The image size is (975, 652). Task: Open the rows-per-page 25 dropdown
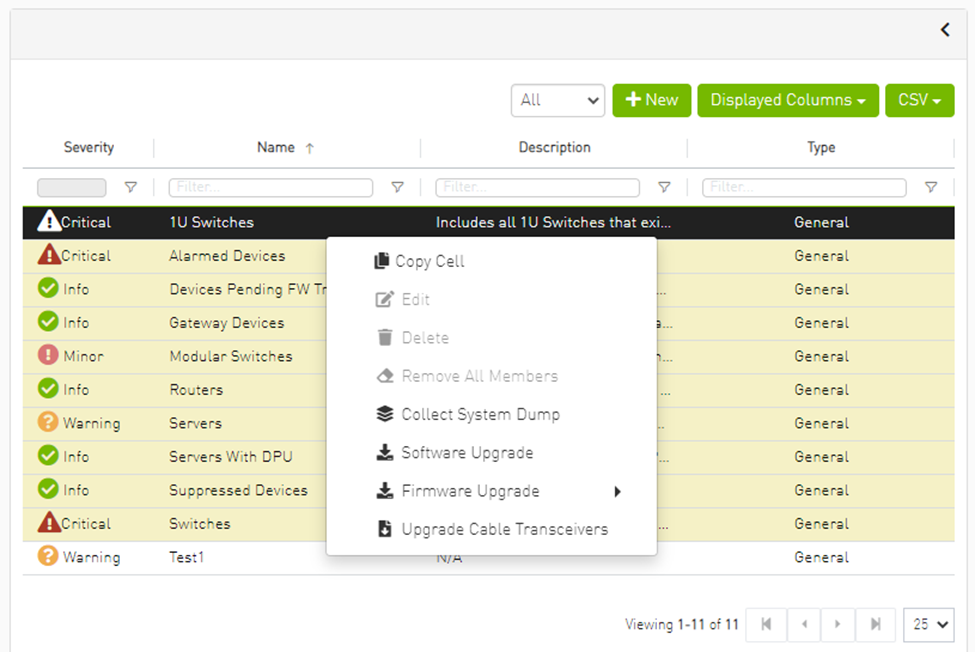(928, 624)
